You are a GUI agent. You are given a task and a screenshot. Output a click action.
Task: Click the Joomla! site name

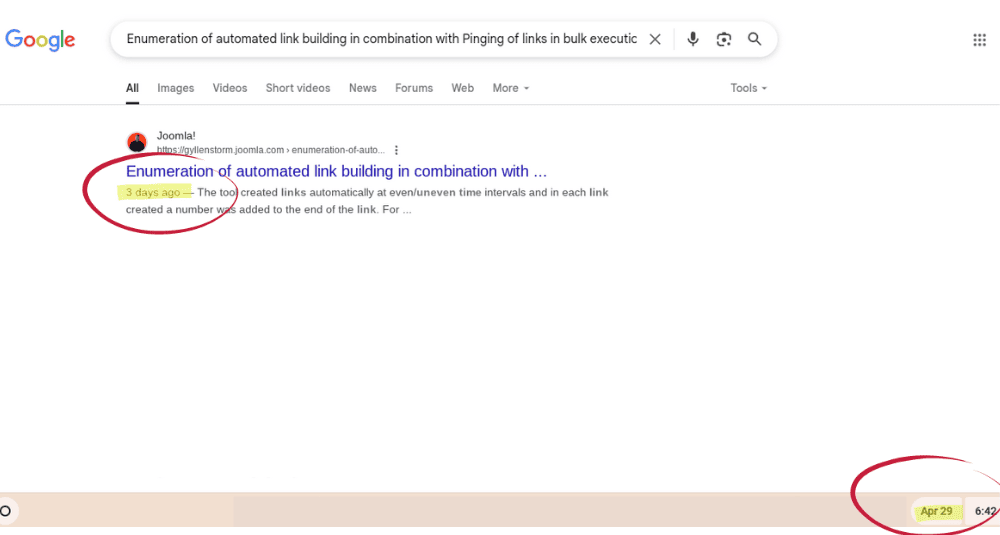[176, 136]
